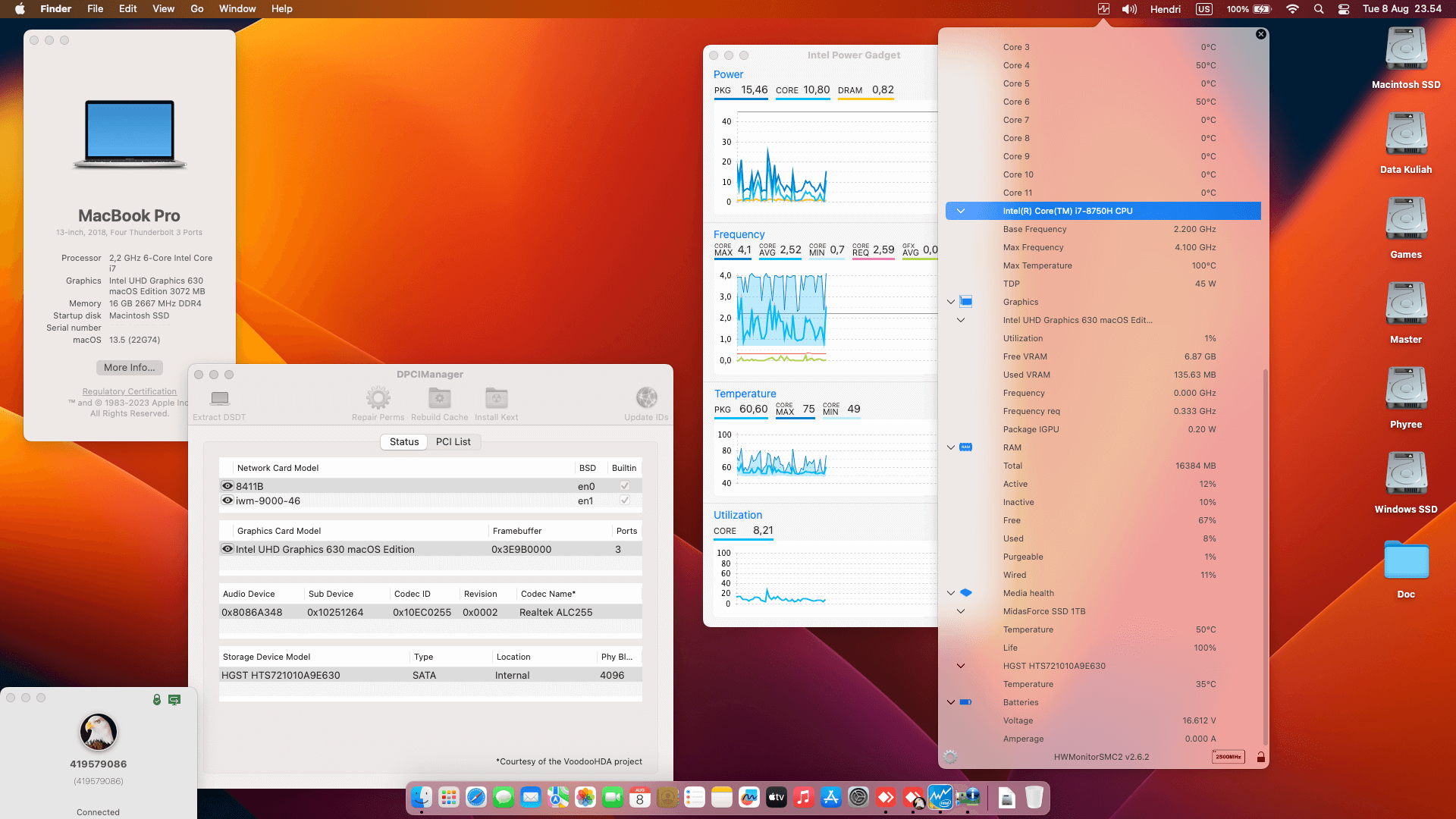
Task: Open the HWMonitor menu bar icon
Action: coord(1103,9)
